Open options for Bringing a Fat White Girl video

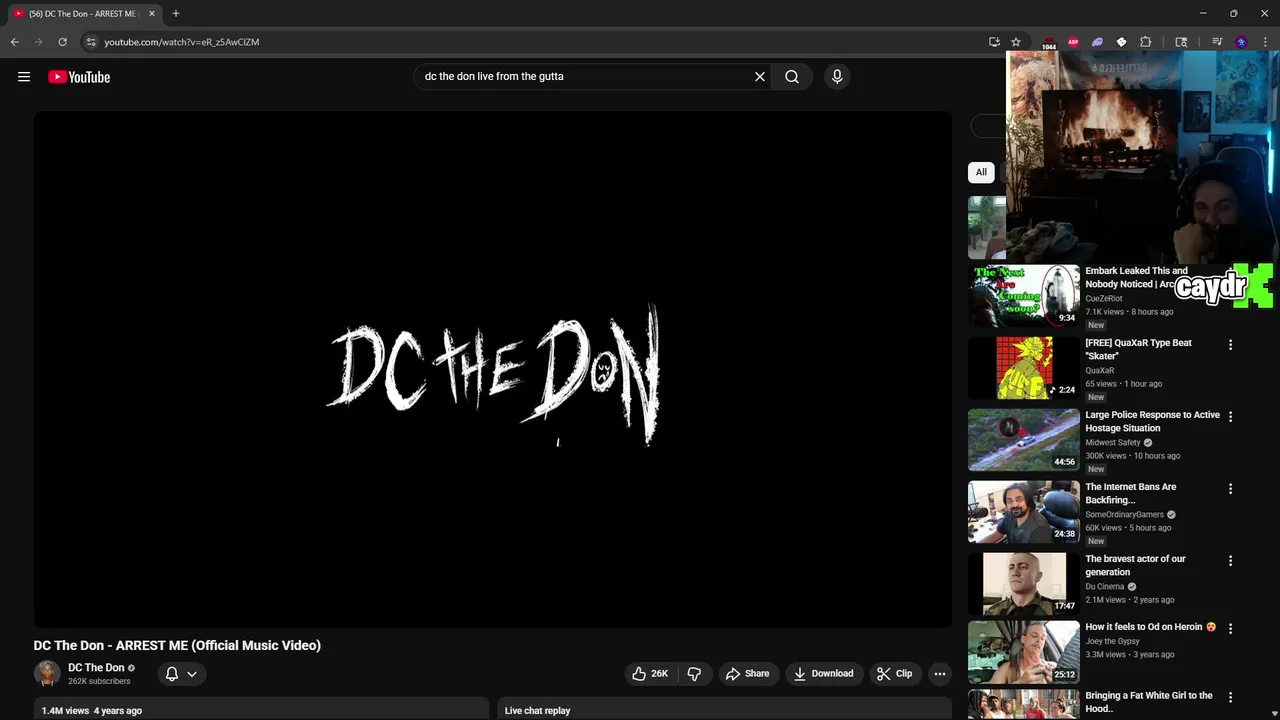coord(1230,697)
